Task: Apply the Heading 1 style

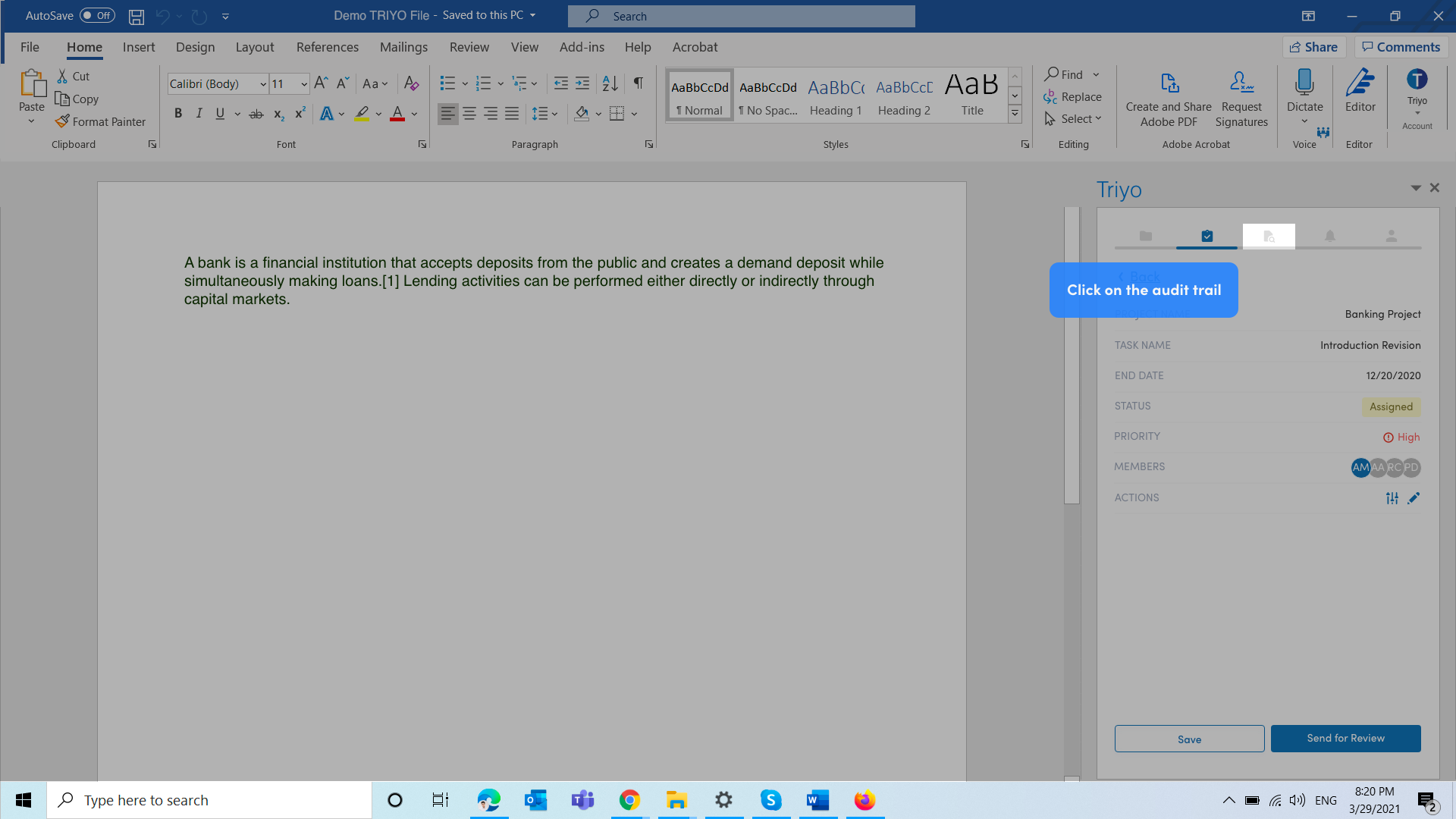Action: click(836, 96)
